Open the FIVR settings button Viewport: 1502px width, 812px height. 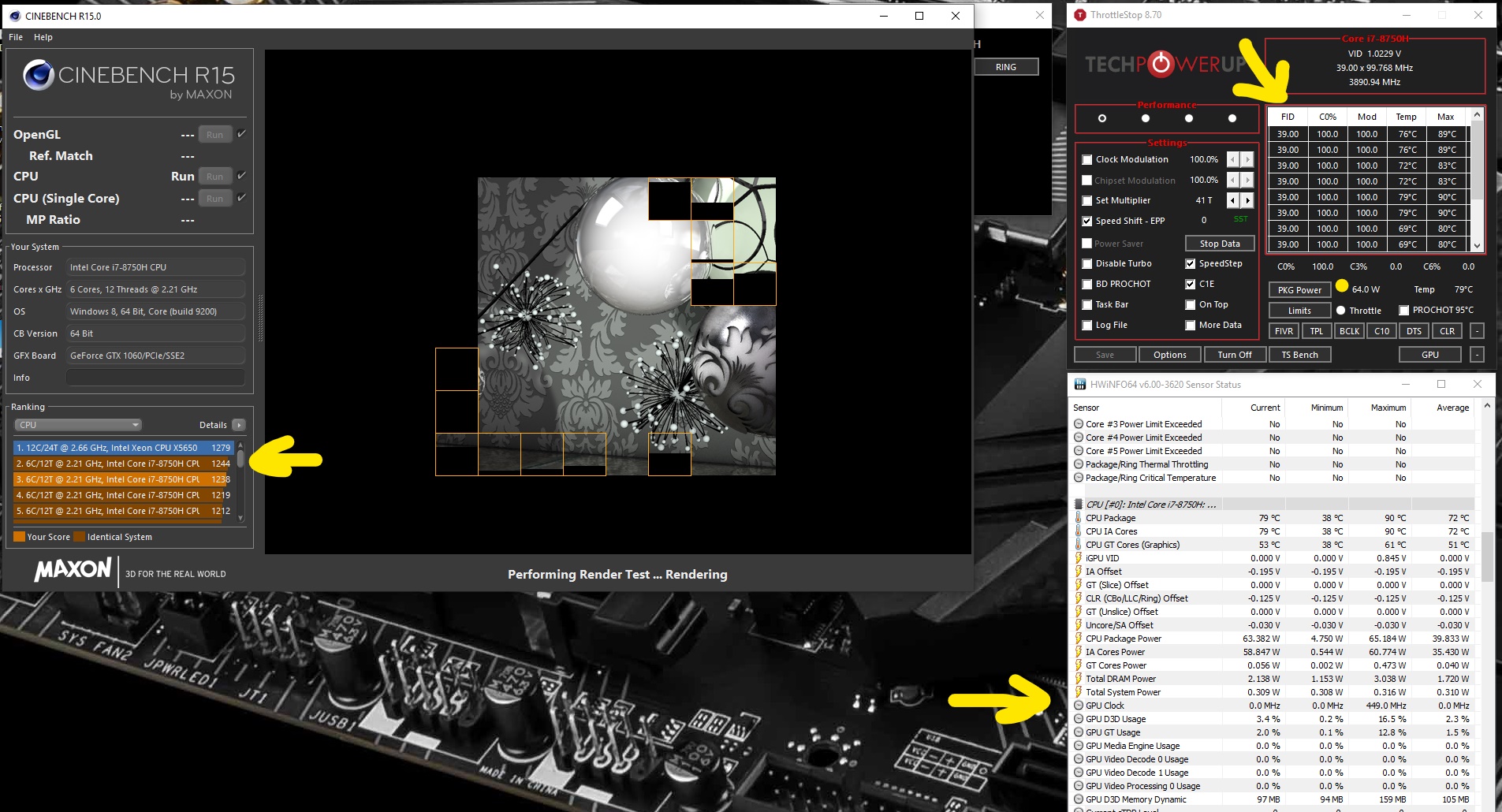tap(1284, 331)
